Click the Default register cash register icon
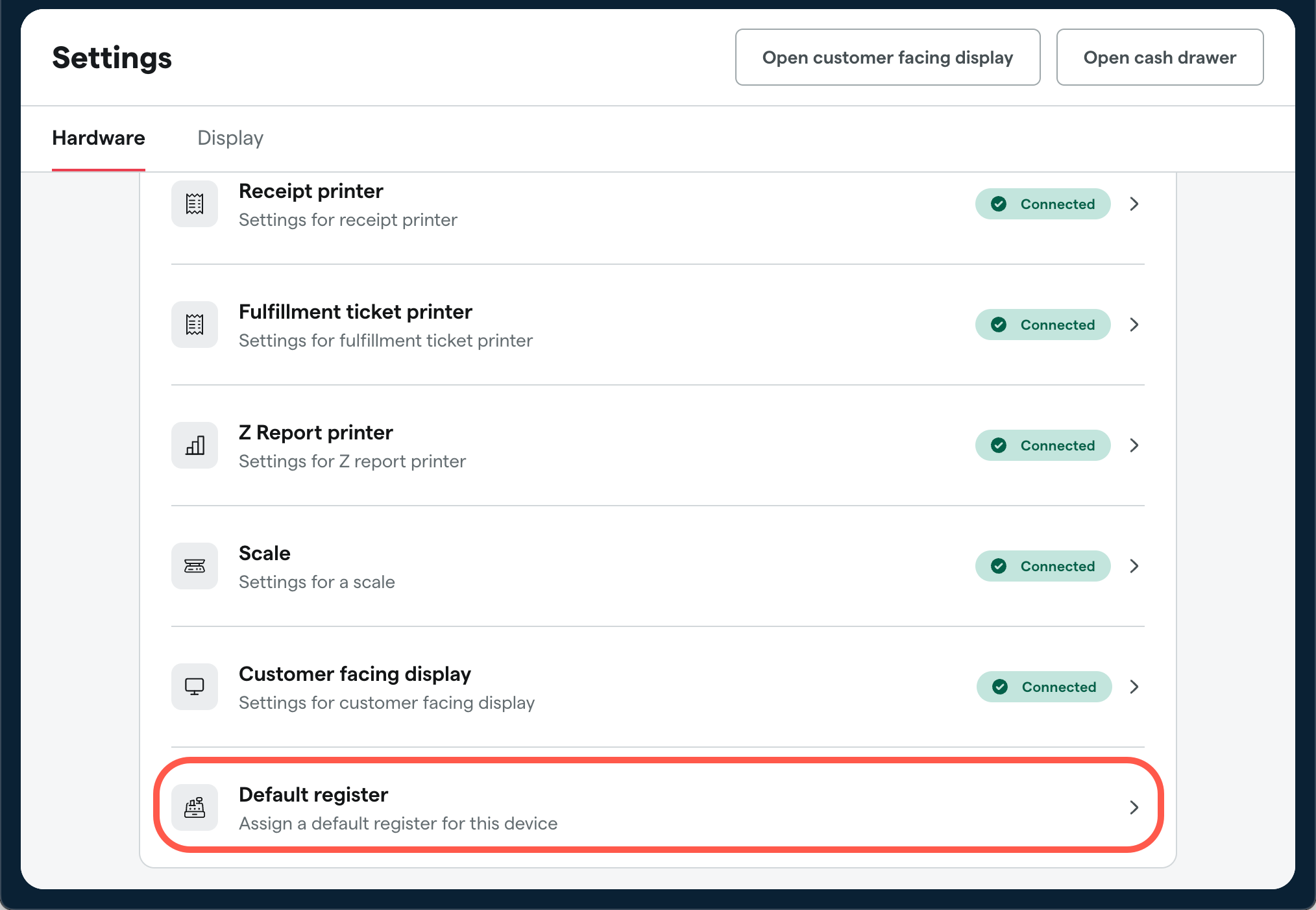 (x=194, y=807)
